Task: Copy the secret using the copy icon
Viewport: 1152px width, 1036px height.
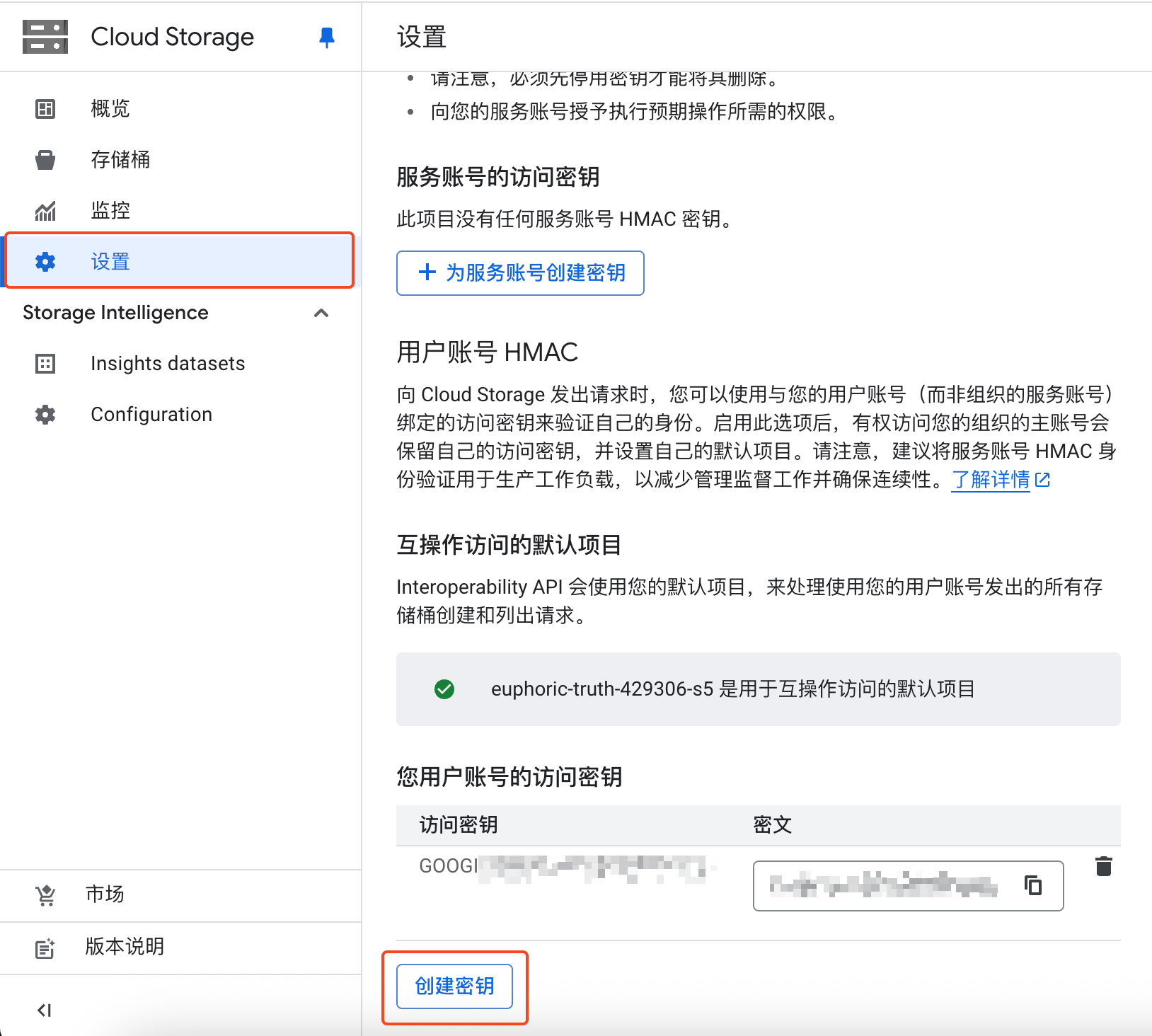Action: (1033, 885)
